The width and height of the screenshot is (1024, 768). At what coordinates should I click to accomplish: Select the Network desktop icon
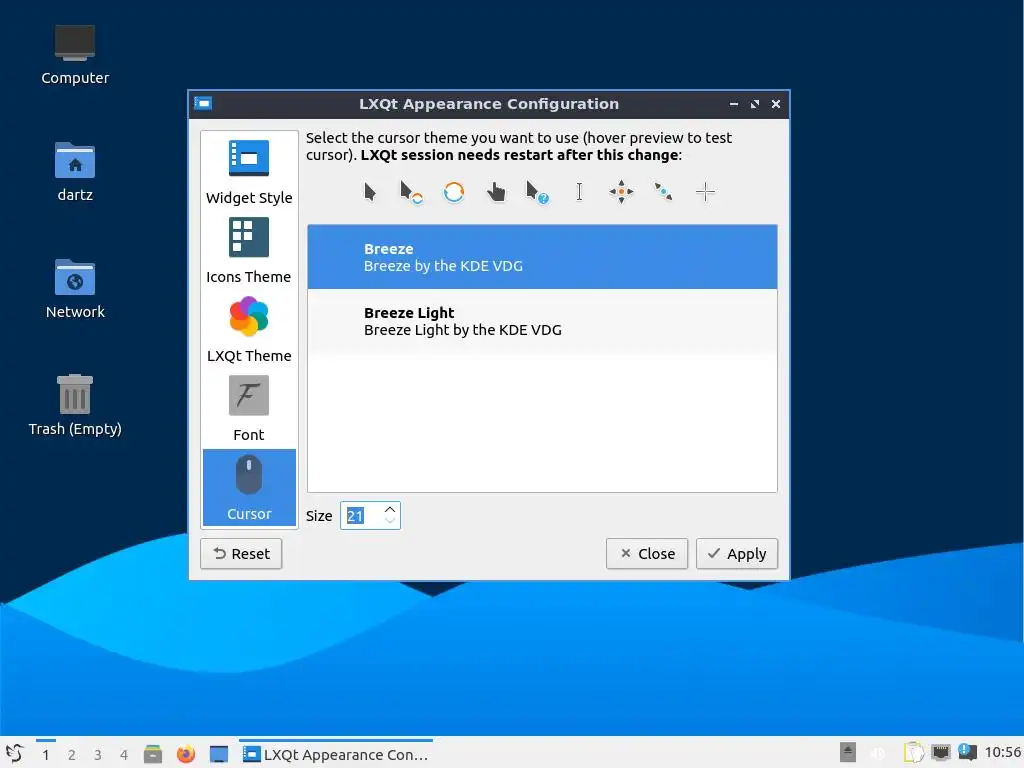pos(75,289)
